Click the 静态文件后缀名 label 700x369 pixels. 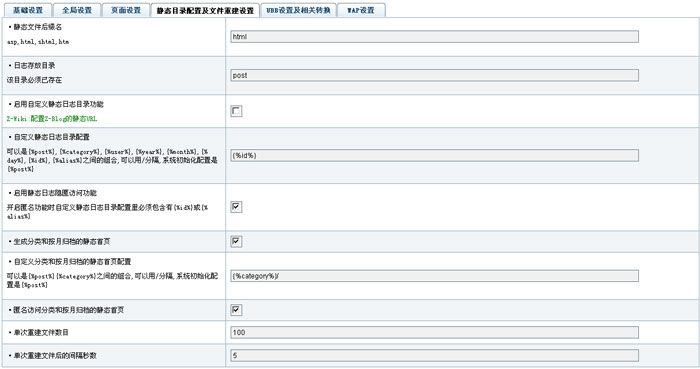(38, 27)
